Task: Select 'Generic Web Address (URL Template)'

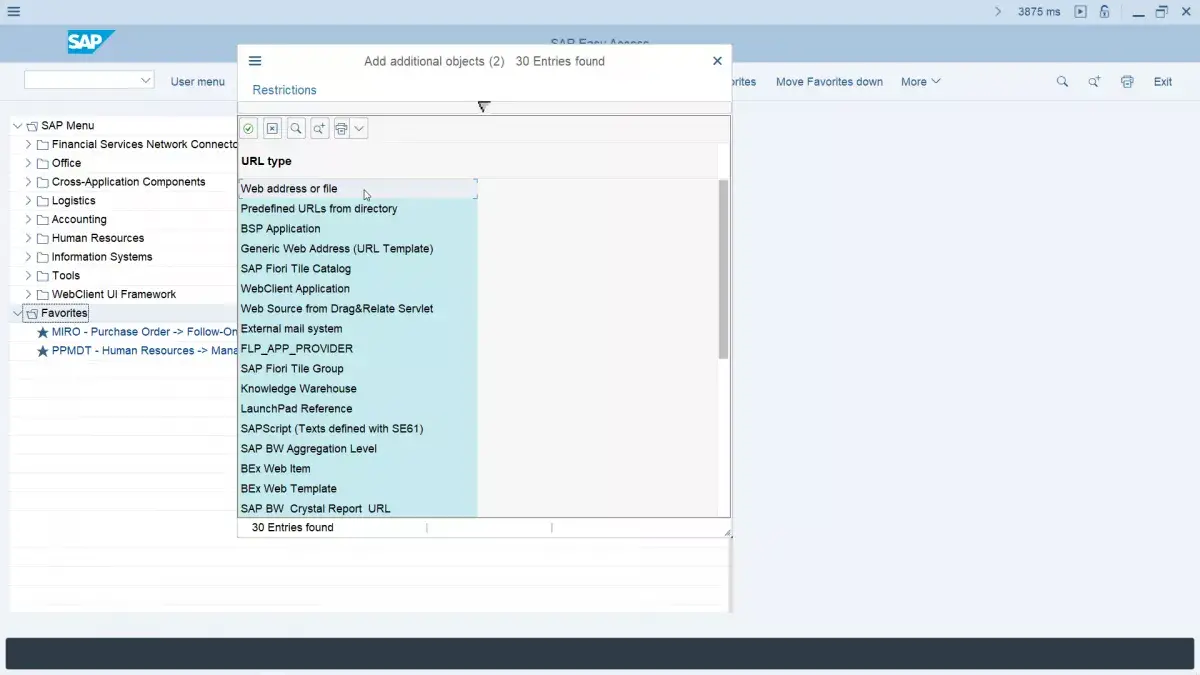Action: click(x=358, y=249)
